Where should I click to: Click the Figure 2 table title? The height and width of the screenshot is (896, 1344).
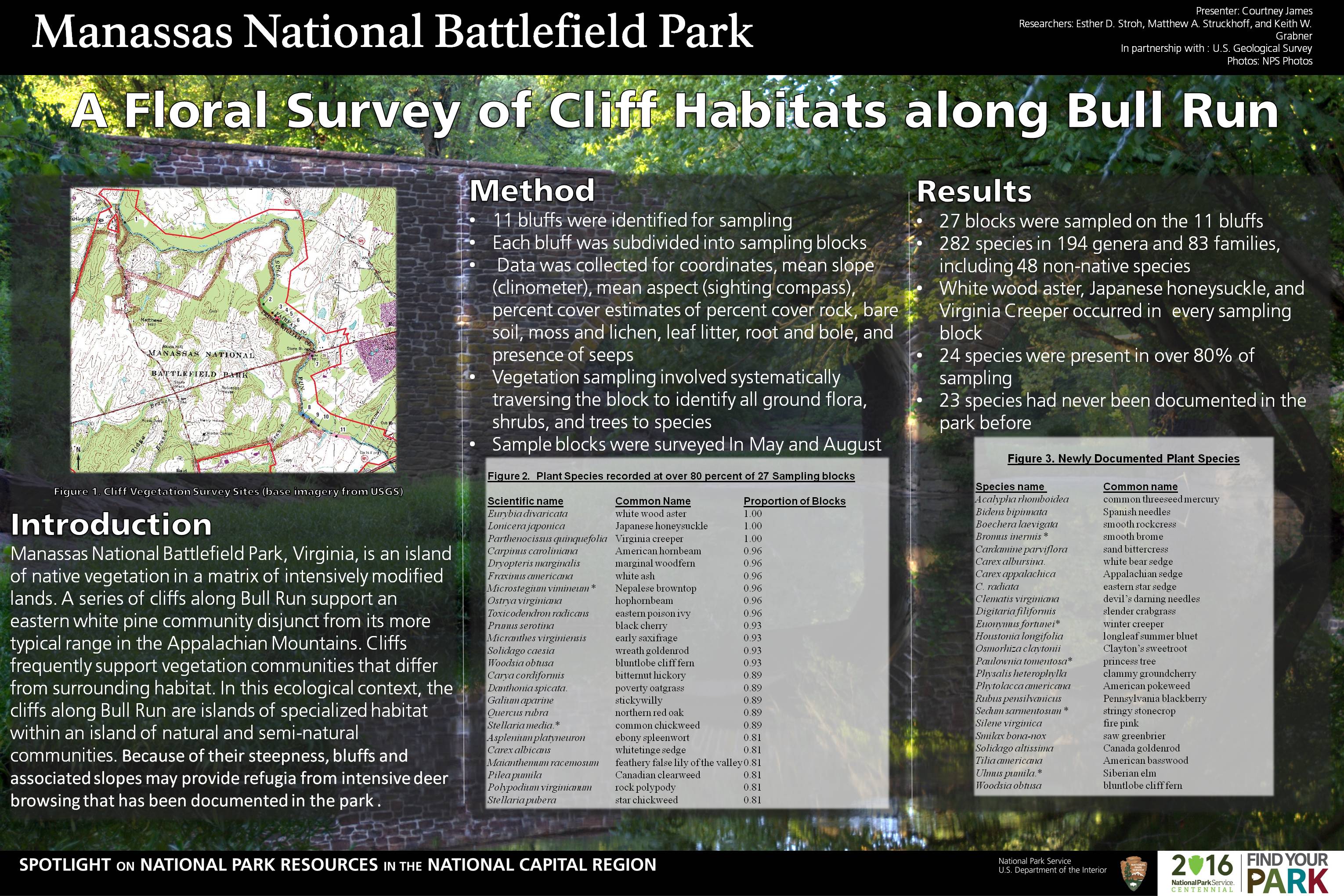[671, 476]
